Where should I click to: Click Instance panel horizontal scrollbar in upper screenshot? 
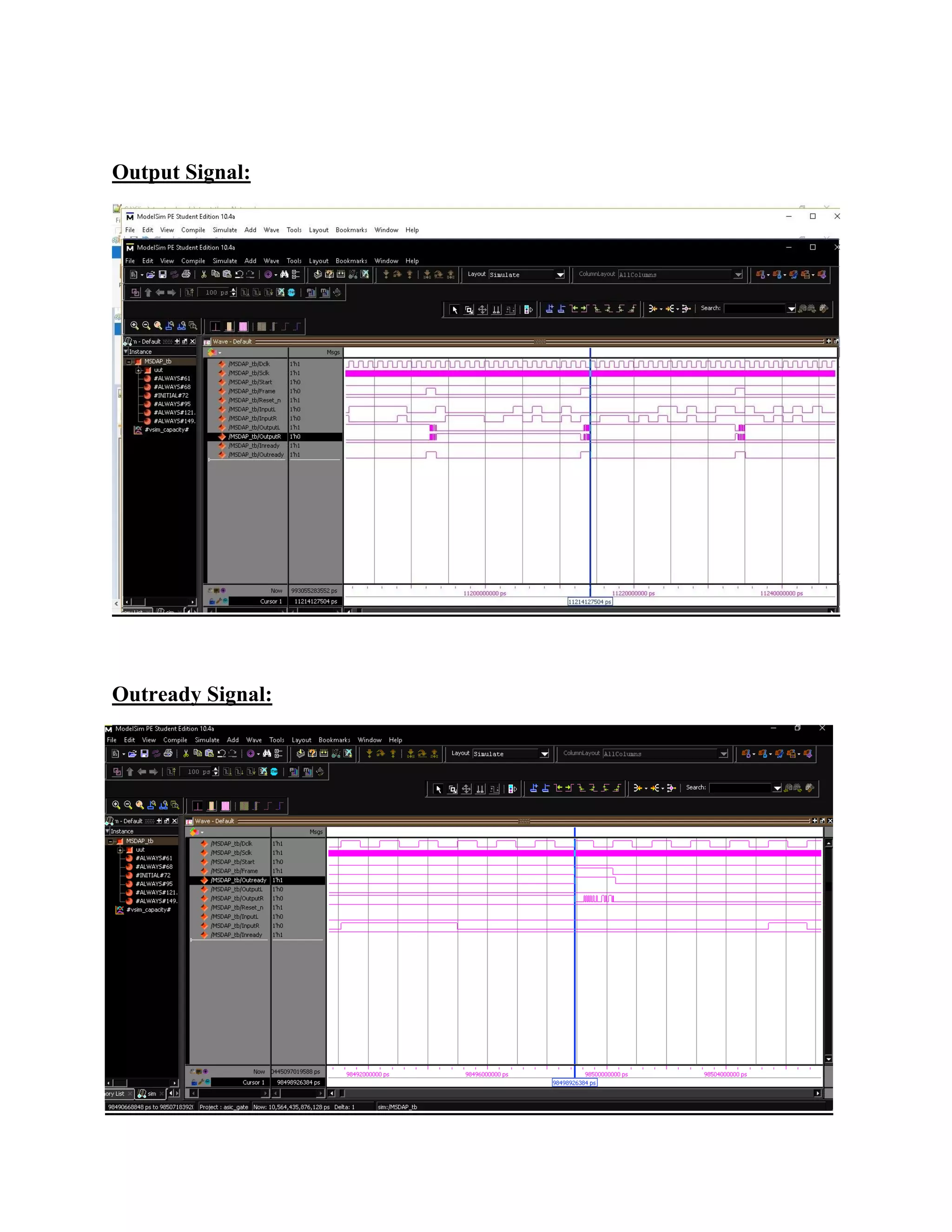159,602
